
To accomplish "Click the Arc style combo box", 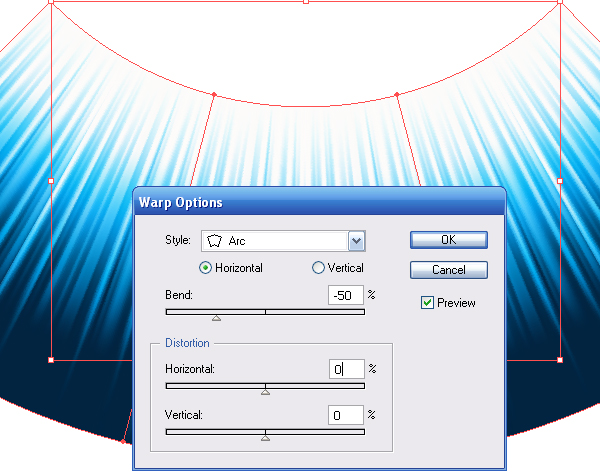I will pyautogui.click(x=283, y=241).
